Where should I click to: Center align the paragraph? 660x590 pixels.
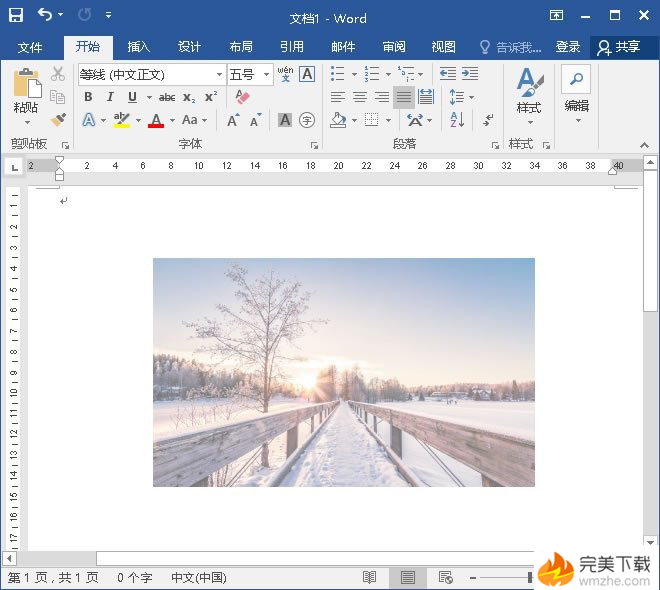pyautogui.click(x=359, y=97)
